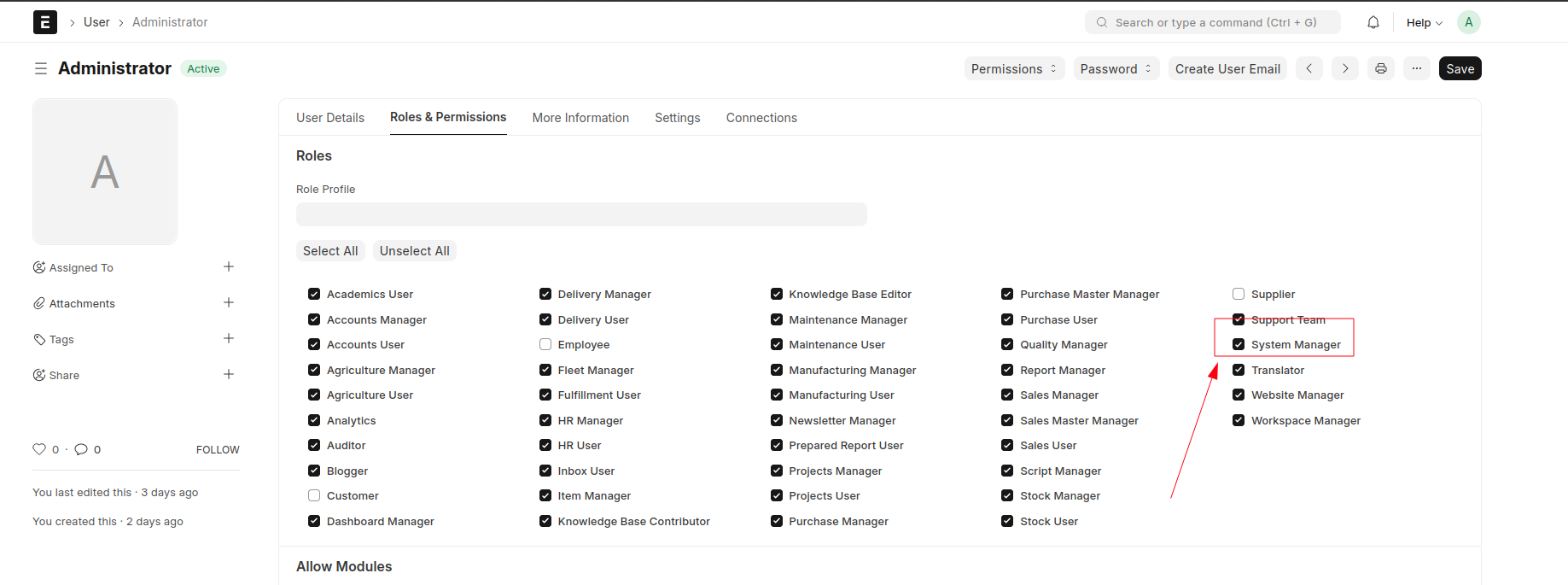This screenshot has height=585, width=1568.
Task: Click the heart like icon
Action: click(x=39, y=449)
